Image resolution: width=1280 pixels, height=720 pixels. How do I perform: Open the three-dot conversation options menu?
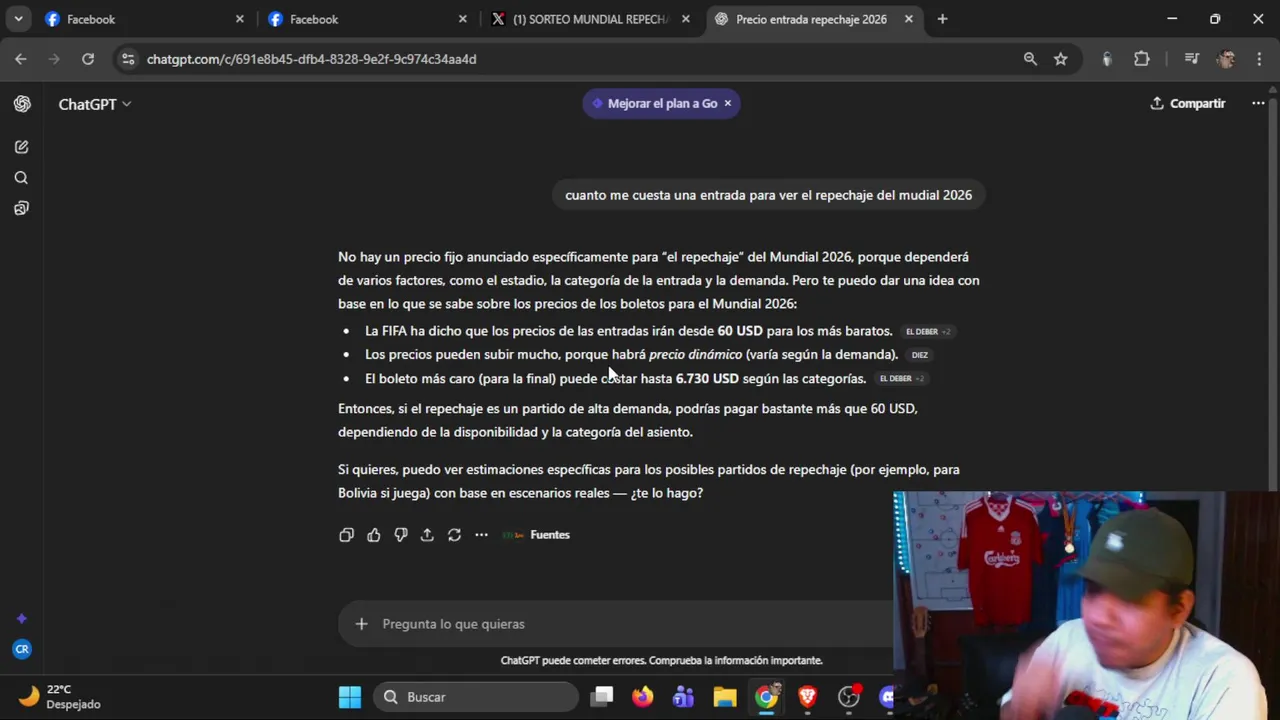pyautogui.click(x=1258, y=103)
